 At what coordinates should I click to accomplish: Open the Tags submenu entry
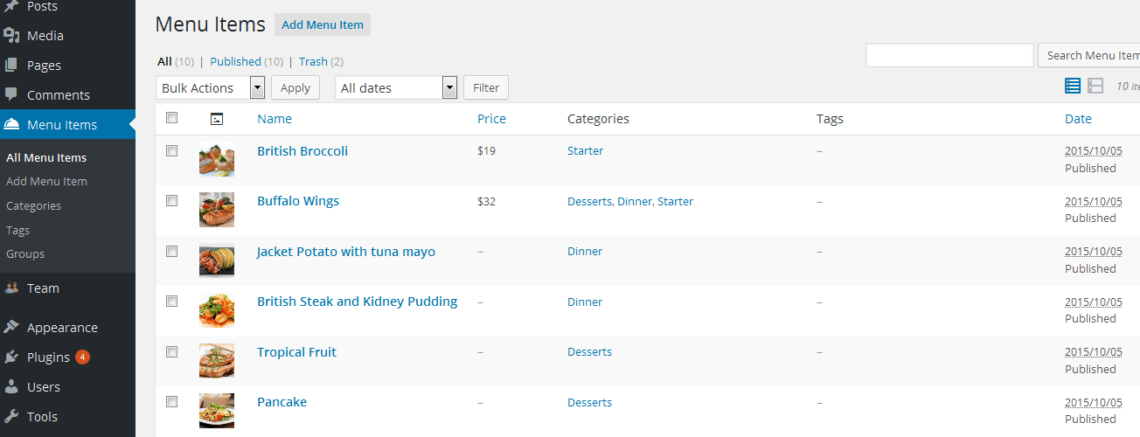(x=17, y=230)
